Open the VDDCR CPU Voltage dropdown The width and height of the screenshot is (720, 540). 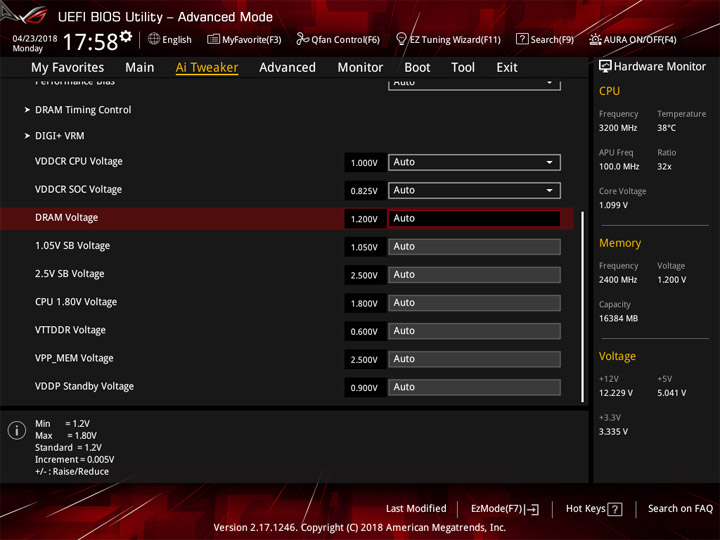tap(474, 162)
